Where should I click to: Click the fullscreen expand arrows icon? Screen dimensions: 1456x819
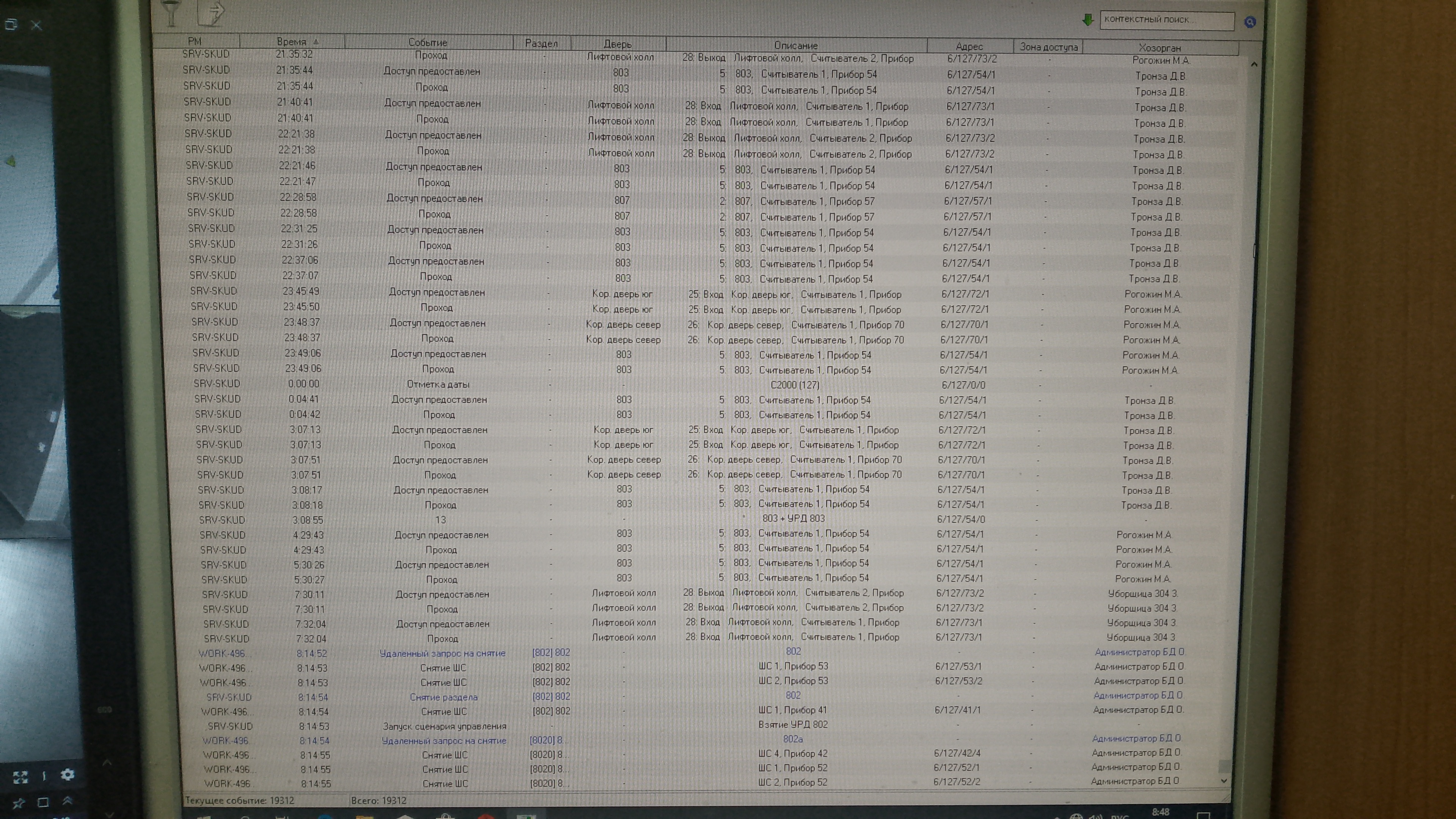(x=20, y=777)
